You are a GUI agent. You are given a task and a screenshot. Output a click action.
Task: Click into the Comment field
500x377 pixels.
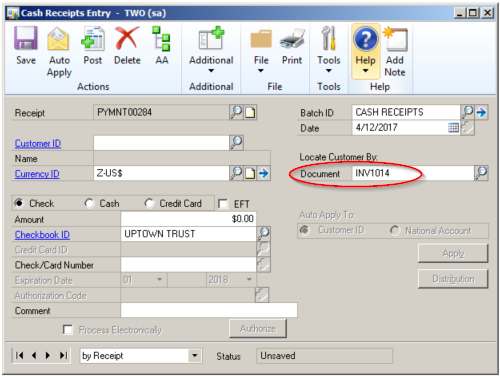209,310
